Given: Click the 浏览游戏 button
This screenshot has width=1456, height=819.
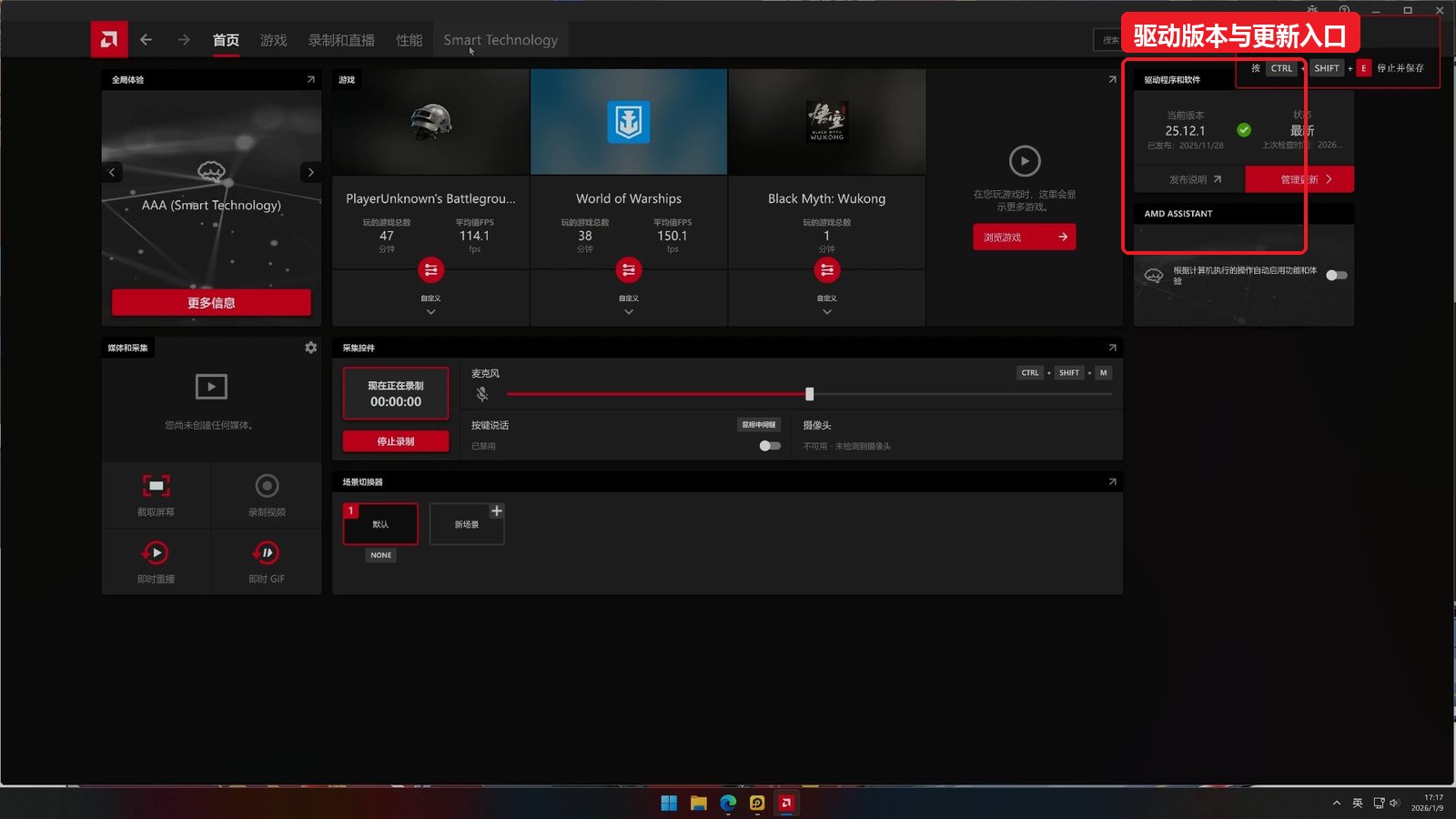Looking at the screenshot, I should 1024,237.
